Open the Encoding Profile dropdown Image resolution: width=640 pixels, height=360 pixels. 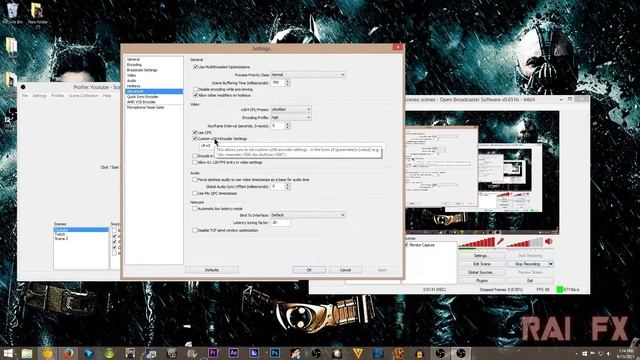coord(291,118)
